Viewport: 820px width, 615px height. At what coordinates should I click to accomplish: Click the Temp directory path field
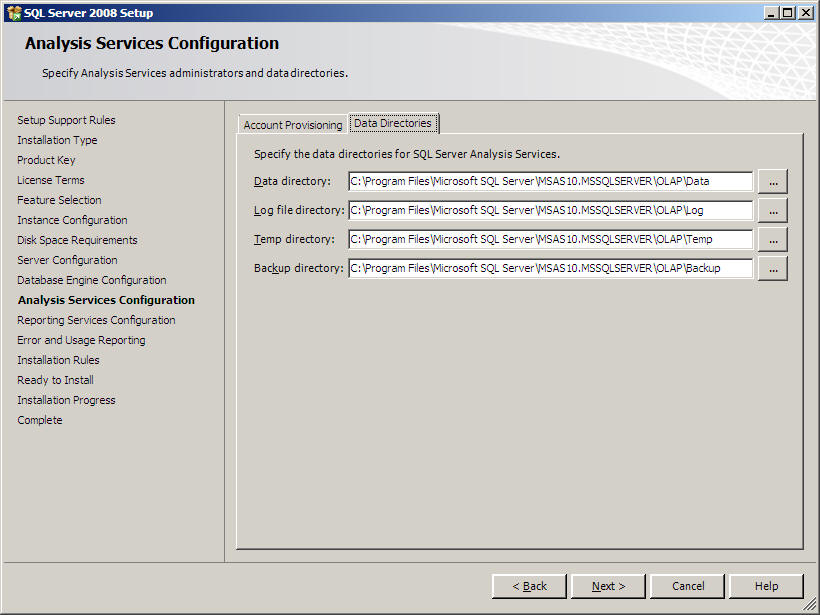pos(551,239)
